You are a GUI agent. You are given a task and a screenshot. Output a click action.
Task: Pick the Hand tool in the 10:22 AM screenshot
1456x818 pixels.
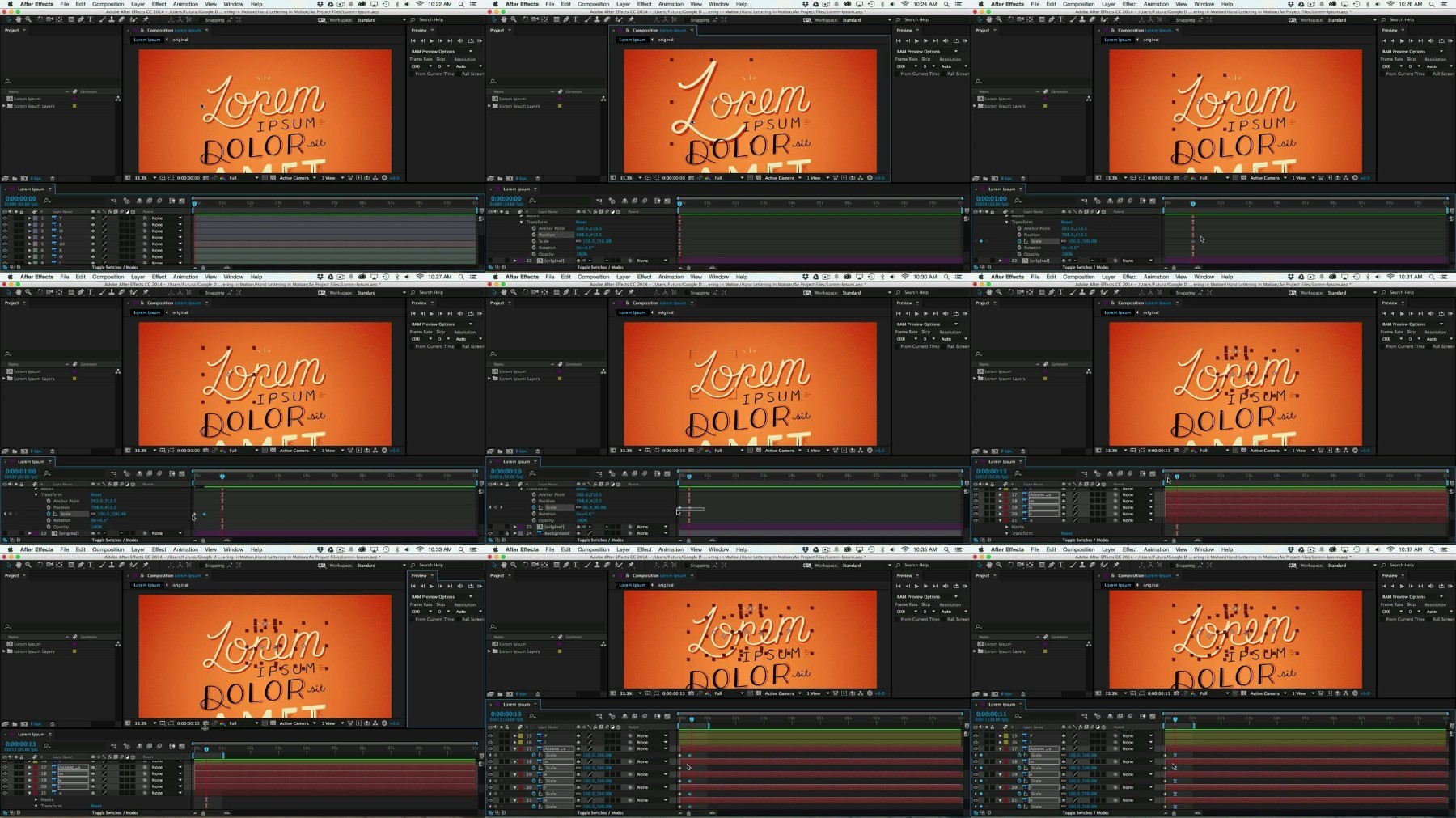point(19,19)
